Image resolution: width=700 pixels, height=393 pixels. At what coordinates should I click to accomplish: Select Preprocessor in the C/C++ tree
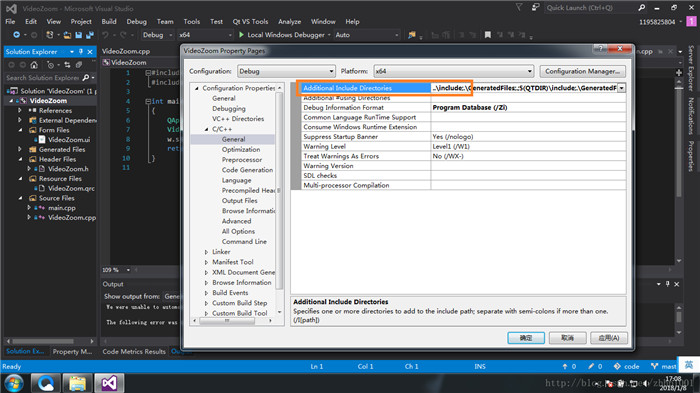(x=242, y=160)
